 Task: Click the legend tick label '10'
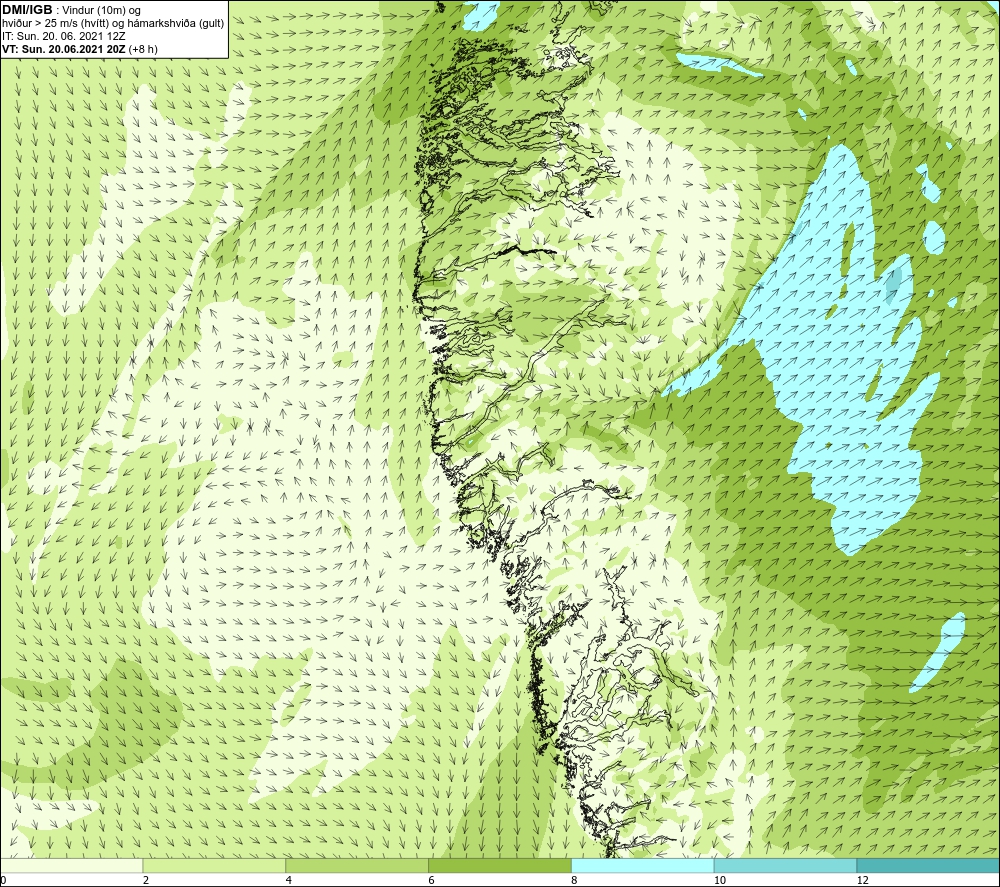719,881
